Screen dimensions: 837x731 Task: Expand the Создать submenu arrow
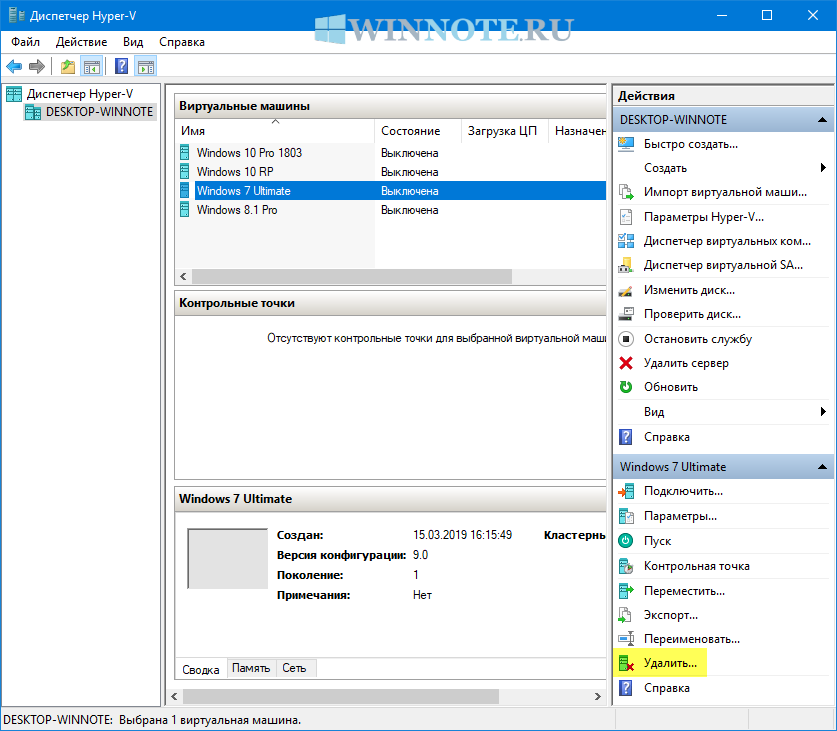[823, 168]
